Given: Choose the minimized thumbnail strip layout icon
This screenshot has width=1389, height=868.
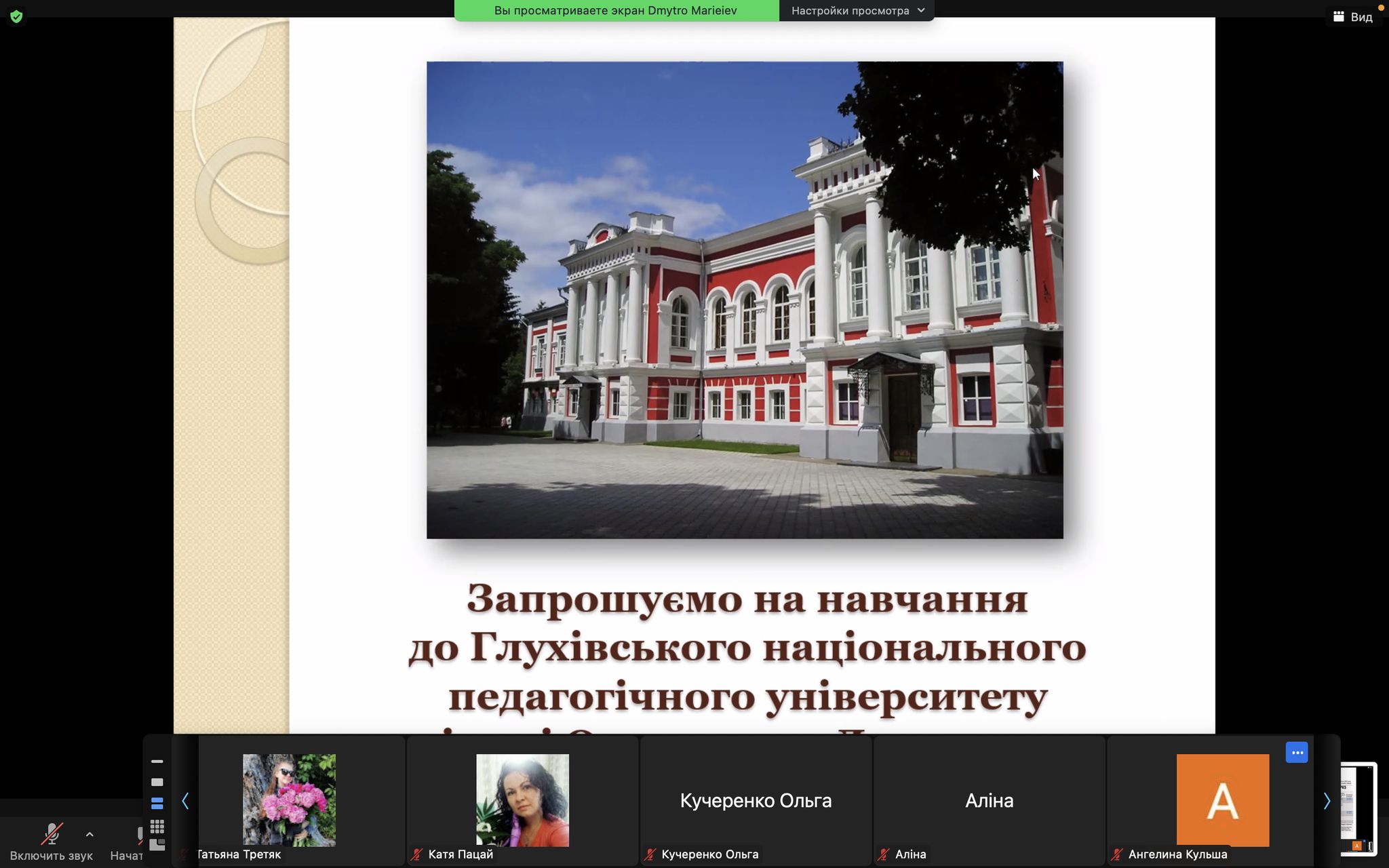Looking at the screenshot, I should coord(157,762).
